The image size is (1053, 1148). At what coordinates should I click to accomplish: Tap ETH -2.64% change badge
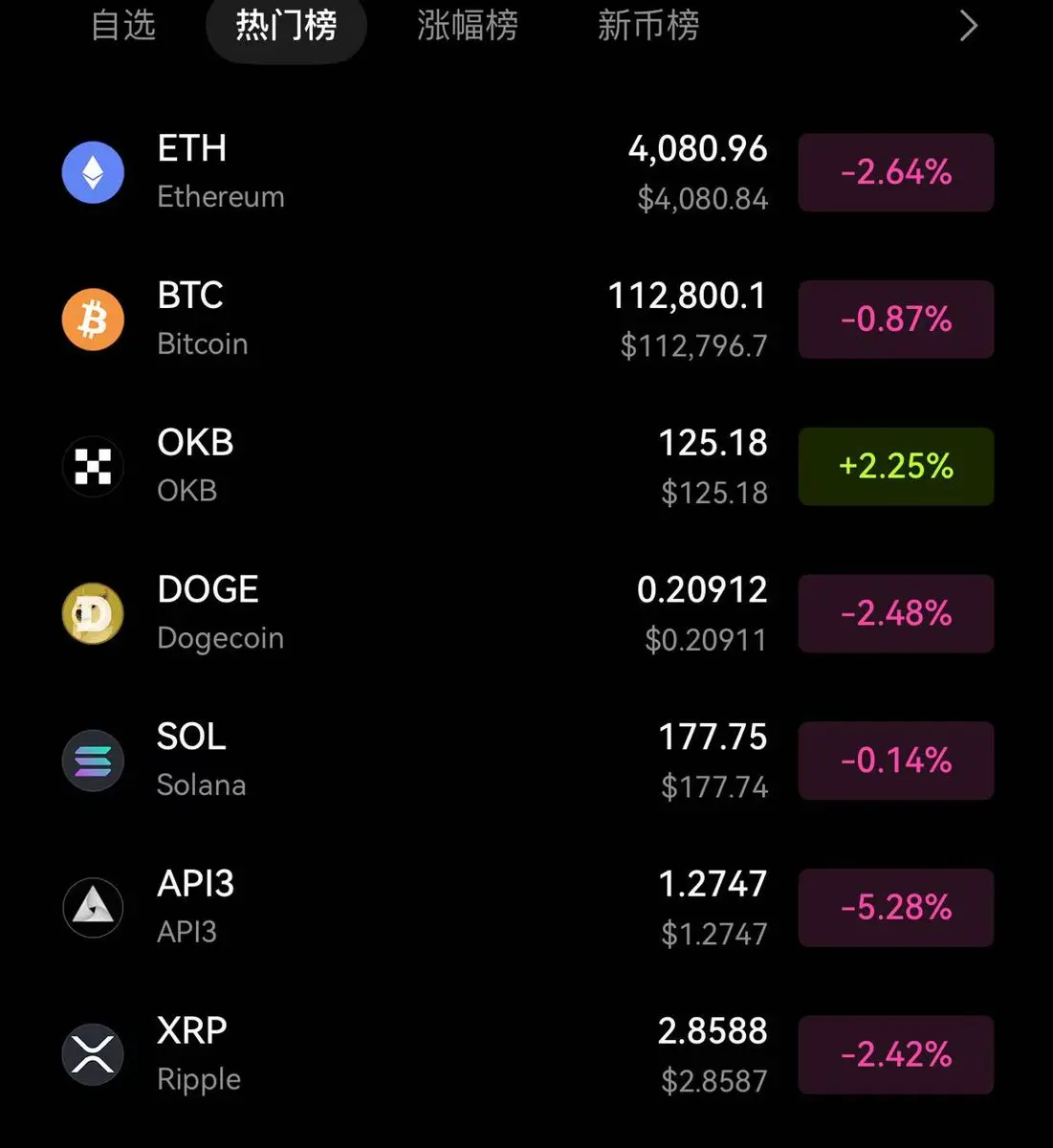coord(896,172)
